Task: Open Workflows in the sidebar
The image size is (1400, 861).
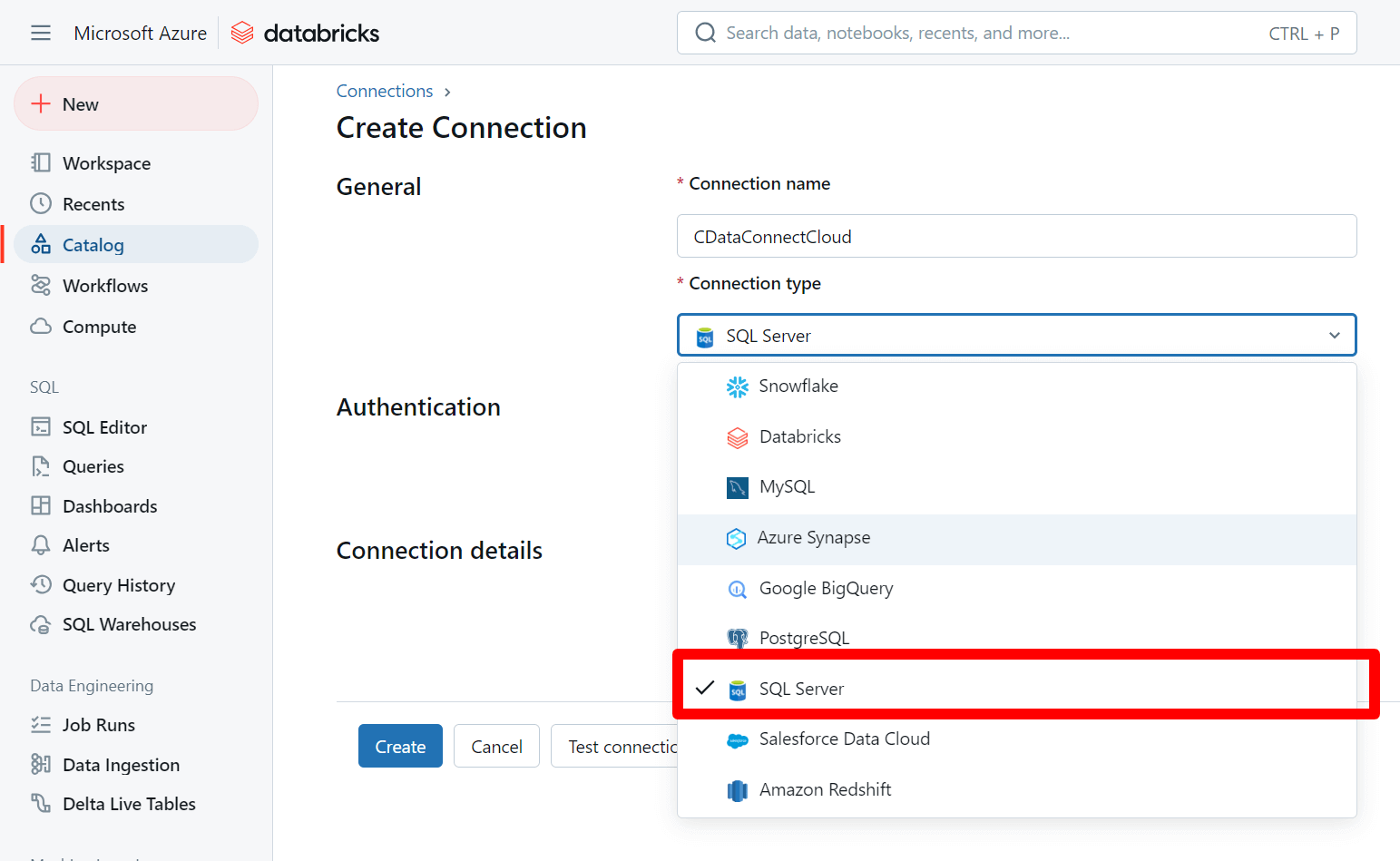Action: 136,286
